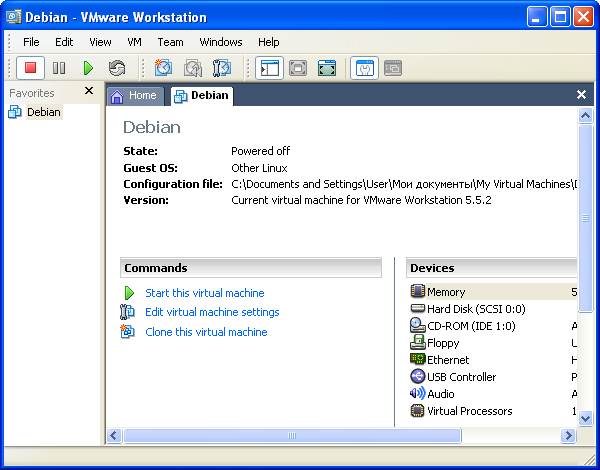
Task: Click the CD-ROM (IDE 1:0) label
Action: click(471, 326)
